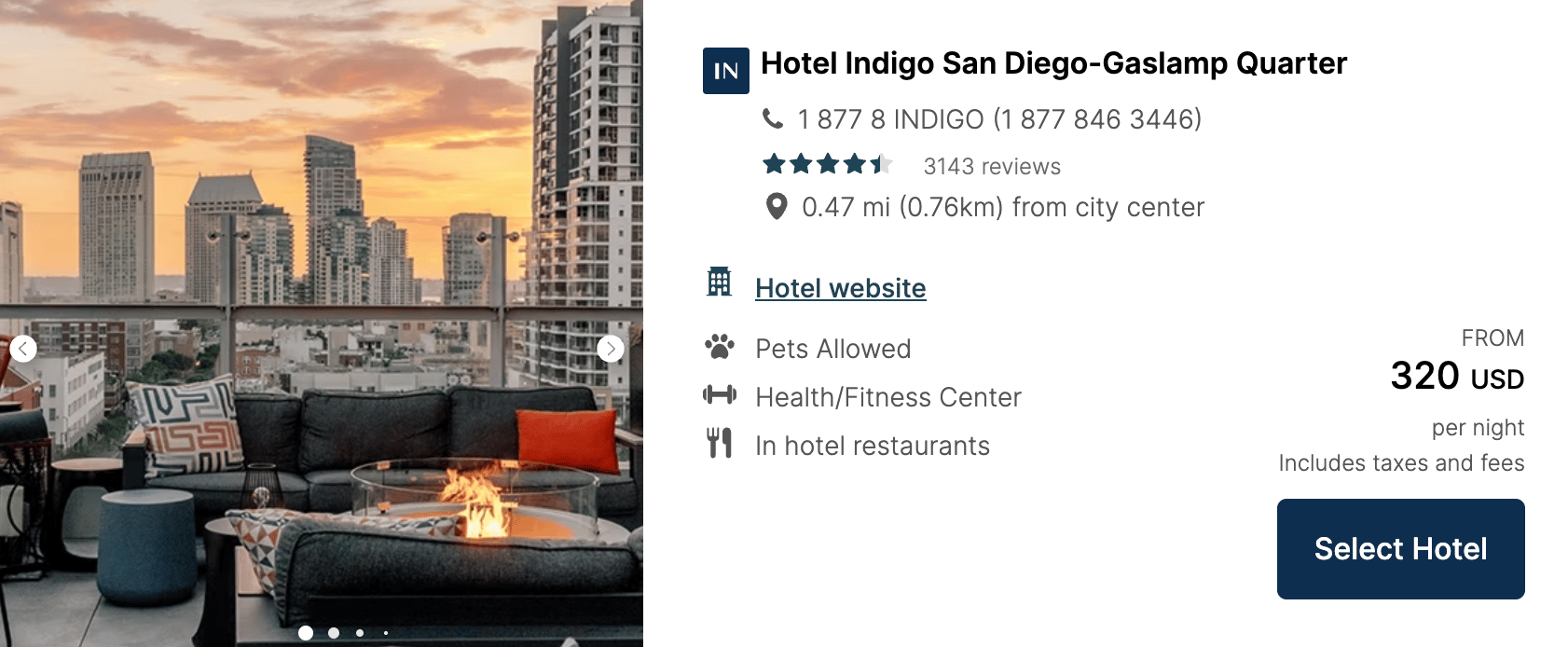Show the next hotel photo
This screenshot has width=1568, height=647.
[x=610, y=349]
